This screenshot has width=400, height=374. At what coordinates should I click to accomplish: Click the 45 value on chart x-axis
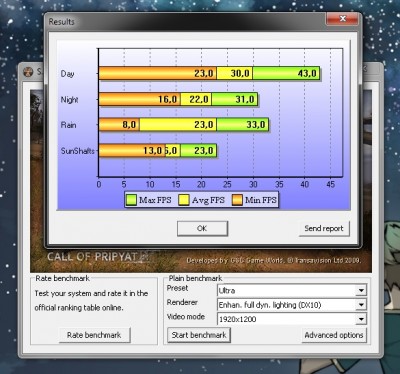click(330, 184)
